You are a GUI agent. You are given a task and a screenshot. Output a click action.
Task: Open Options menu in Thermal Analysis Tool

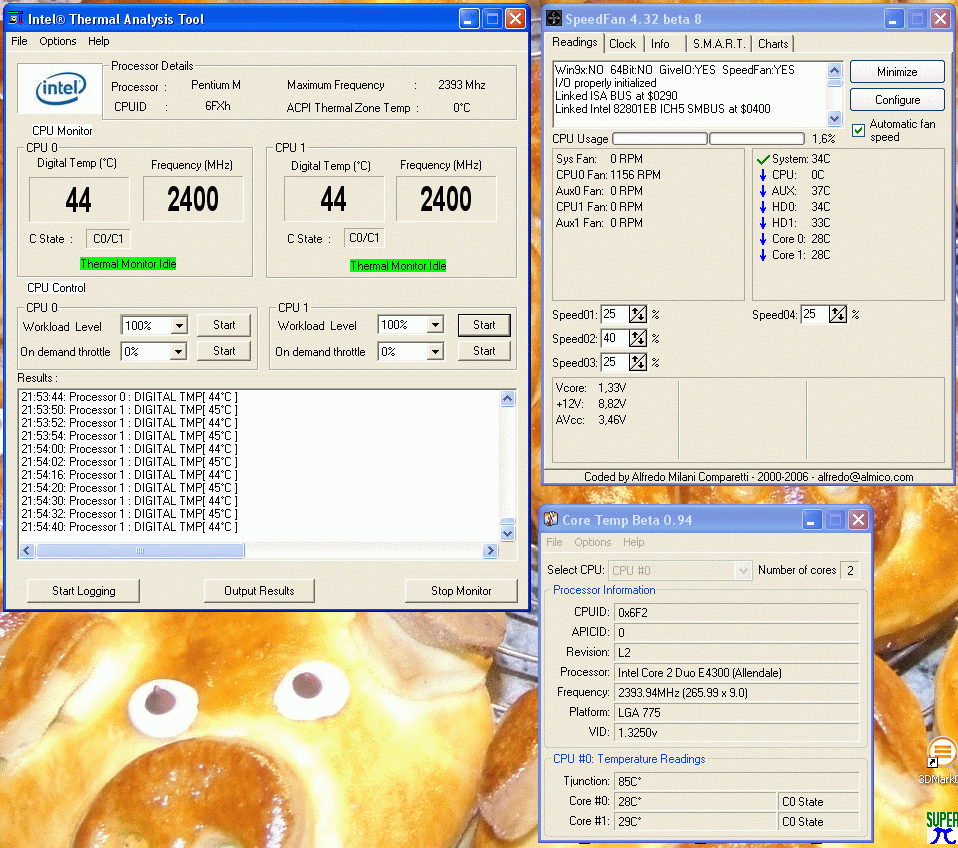coord(57,41)
